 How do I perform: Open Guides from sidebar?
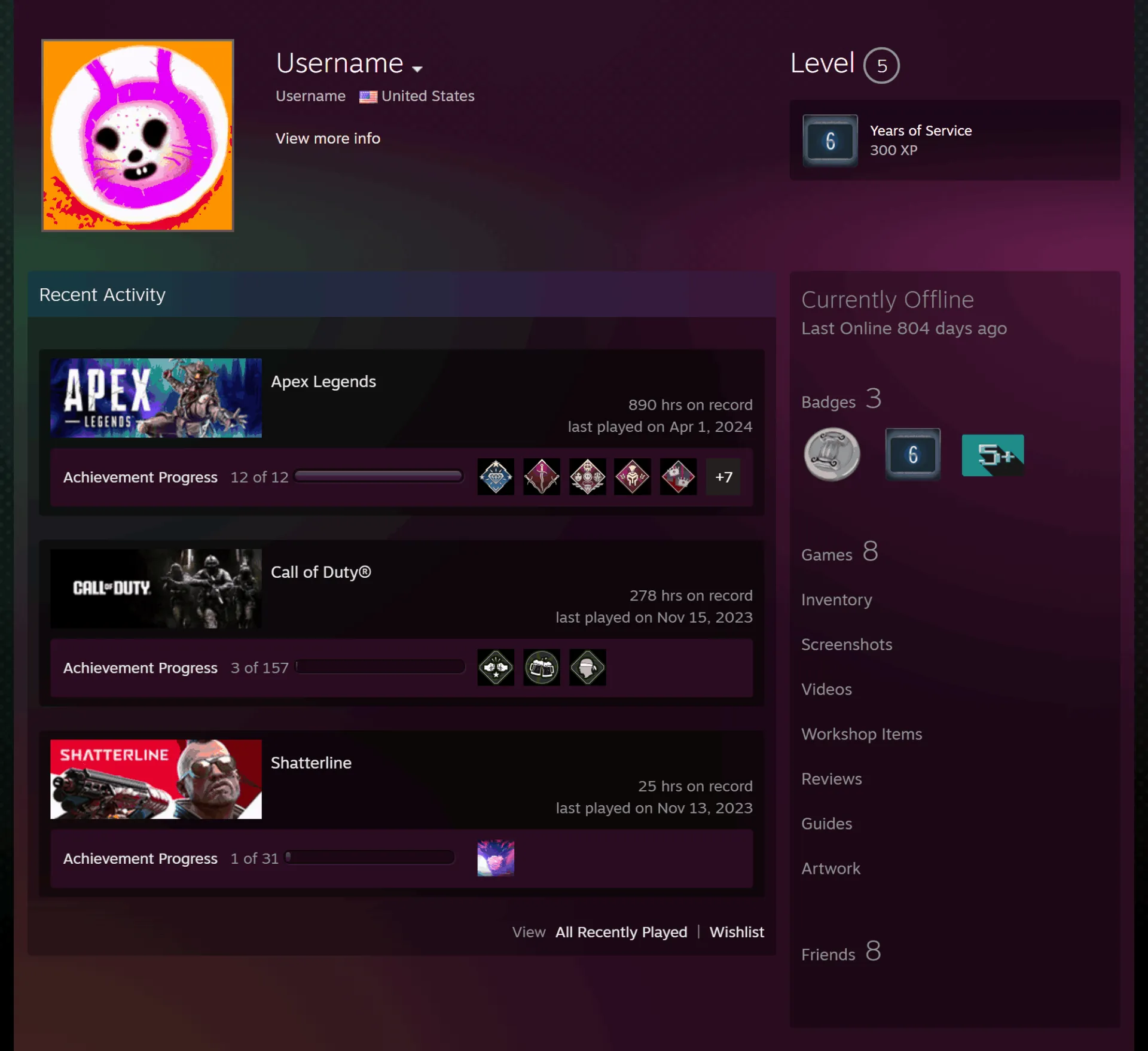coord(826,824)
